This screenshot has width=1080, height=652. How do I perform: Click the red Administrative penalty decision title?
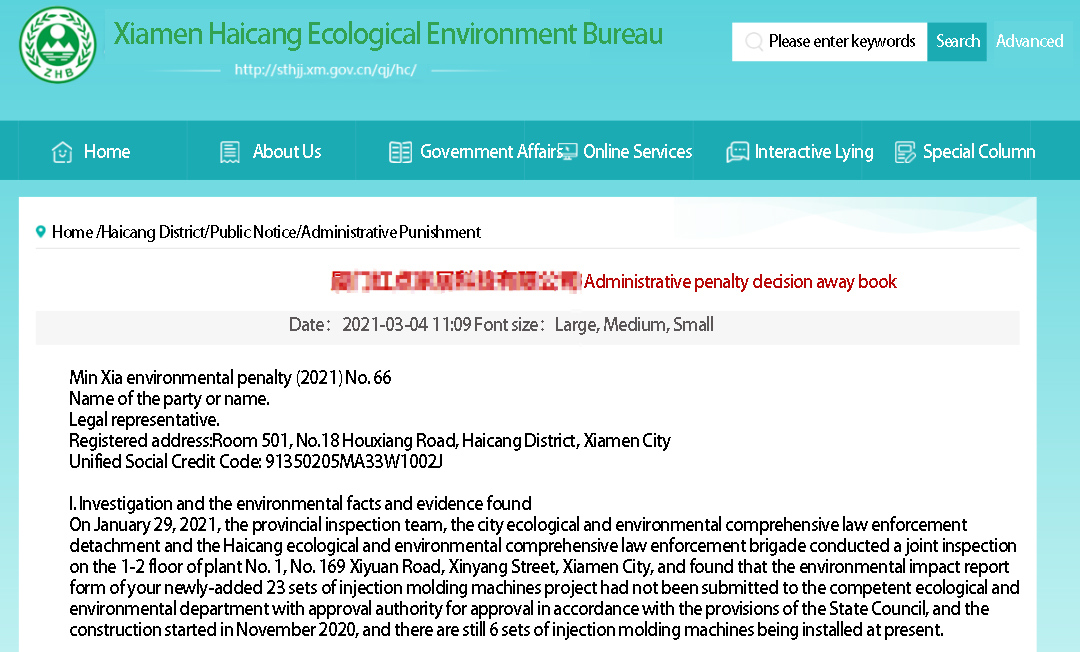pyautogui.click(x=740, y=282)
